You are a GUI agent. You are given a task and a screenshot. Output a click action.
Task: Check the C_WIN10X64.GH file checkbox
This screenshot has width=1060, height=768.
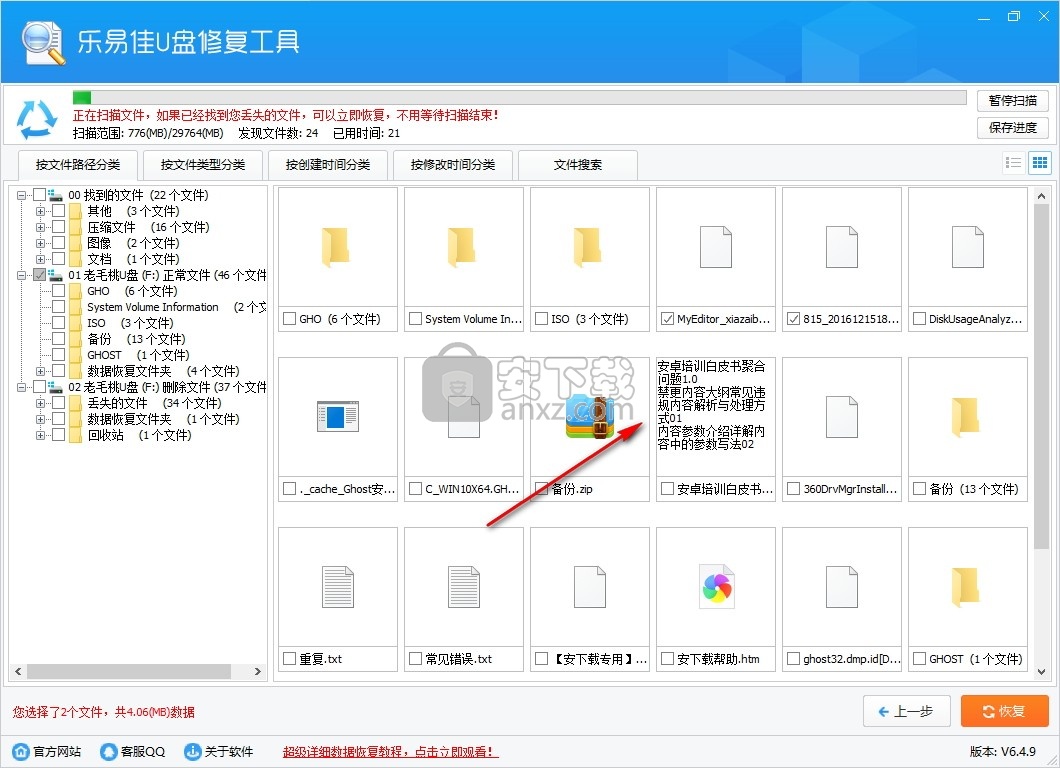(416, 488)
